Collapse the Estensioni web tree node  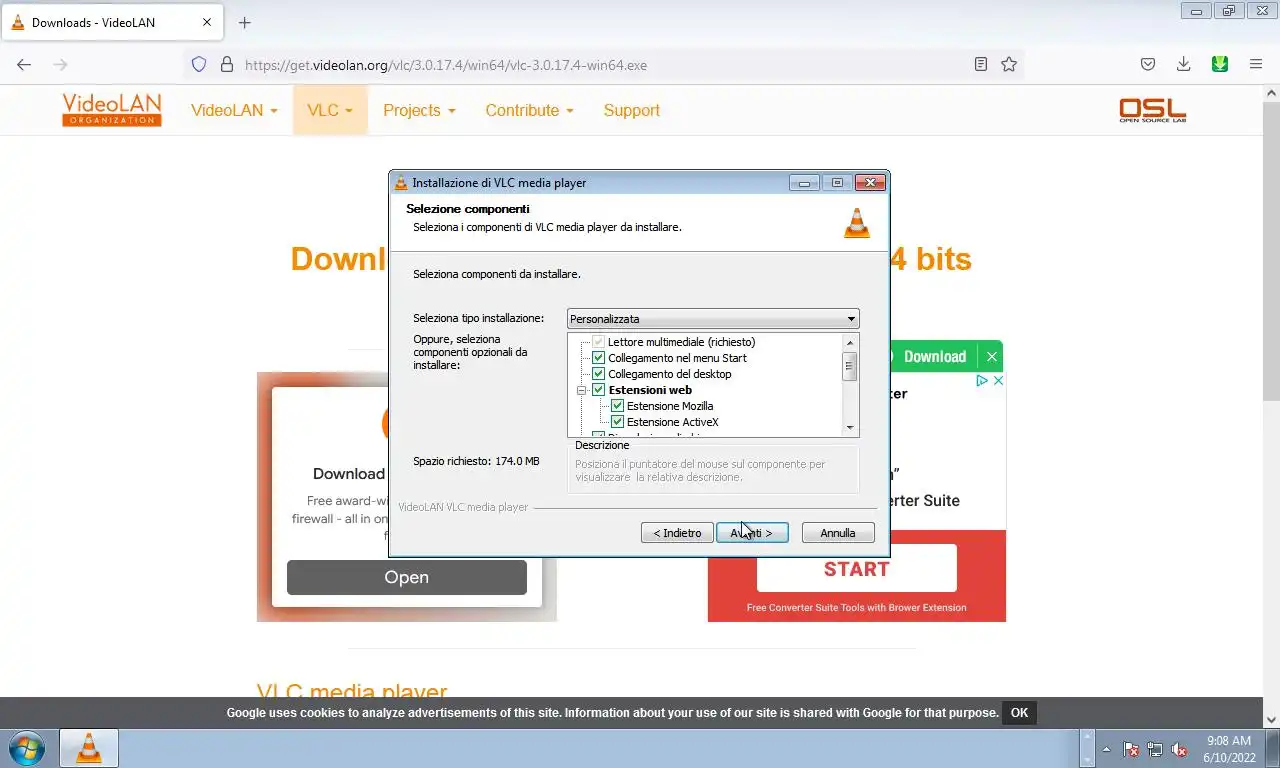[x=581, y=390]
